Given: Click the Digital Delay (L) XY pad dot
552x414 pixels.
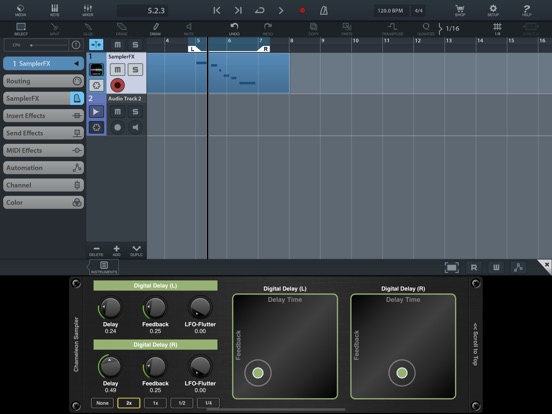Looking at the screenshot, I should 258,372.
